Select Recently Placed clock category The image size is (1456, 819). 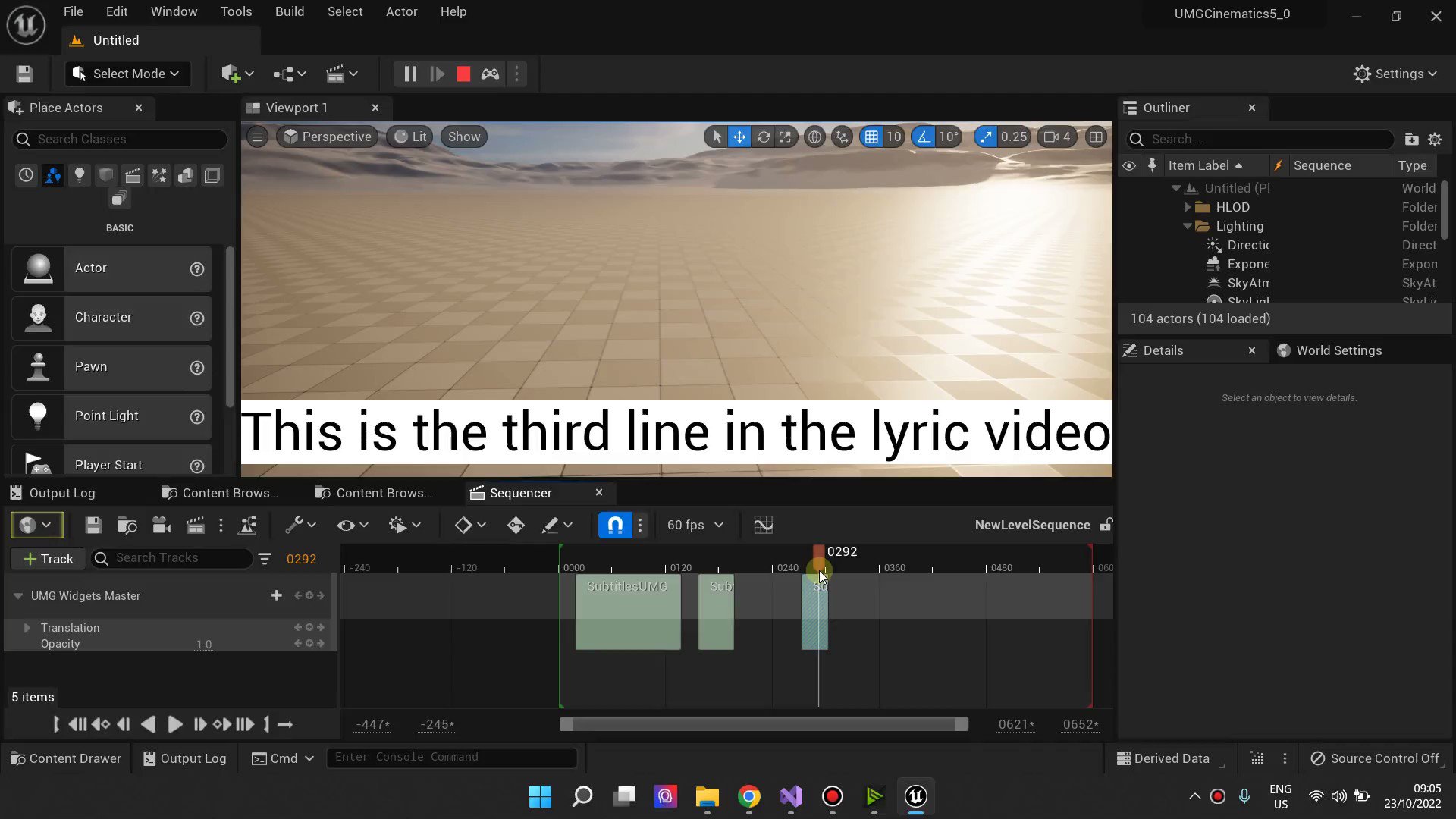[27, 175]
